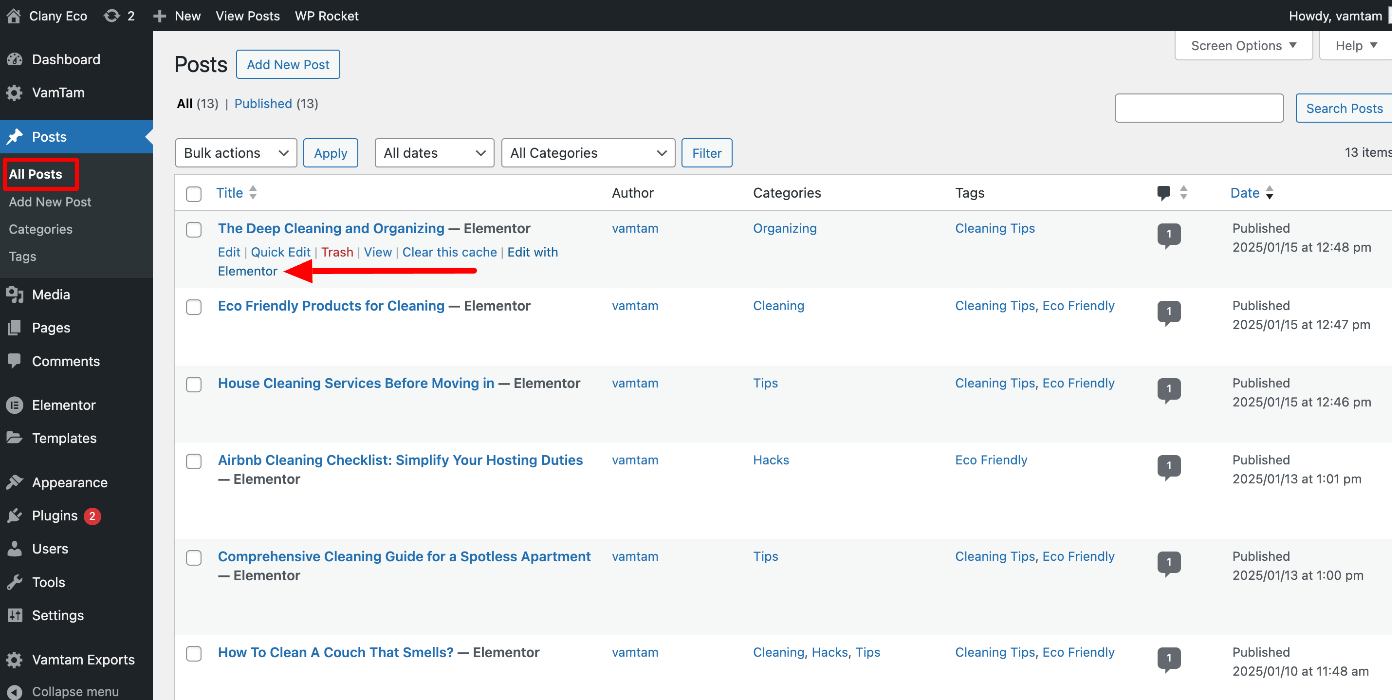Open the All Categories dropdown

click(588, 153)
